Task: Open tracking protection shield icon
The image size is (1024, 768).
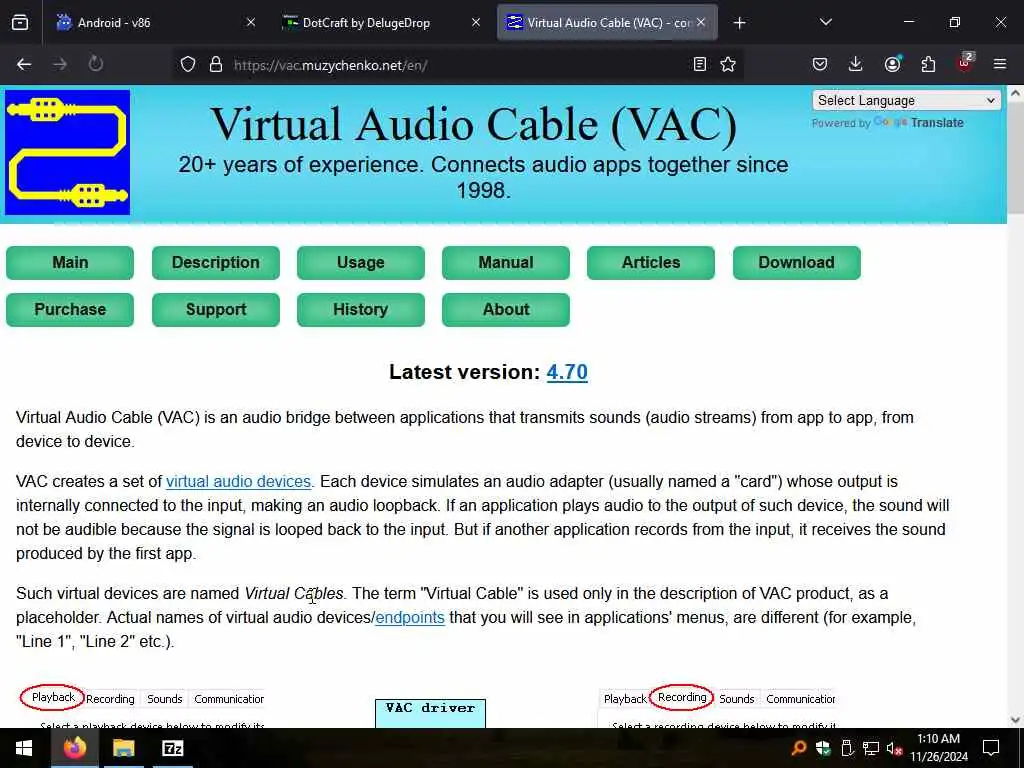Action: point(188,65)
